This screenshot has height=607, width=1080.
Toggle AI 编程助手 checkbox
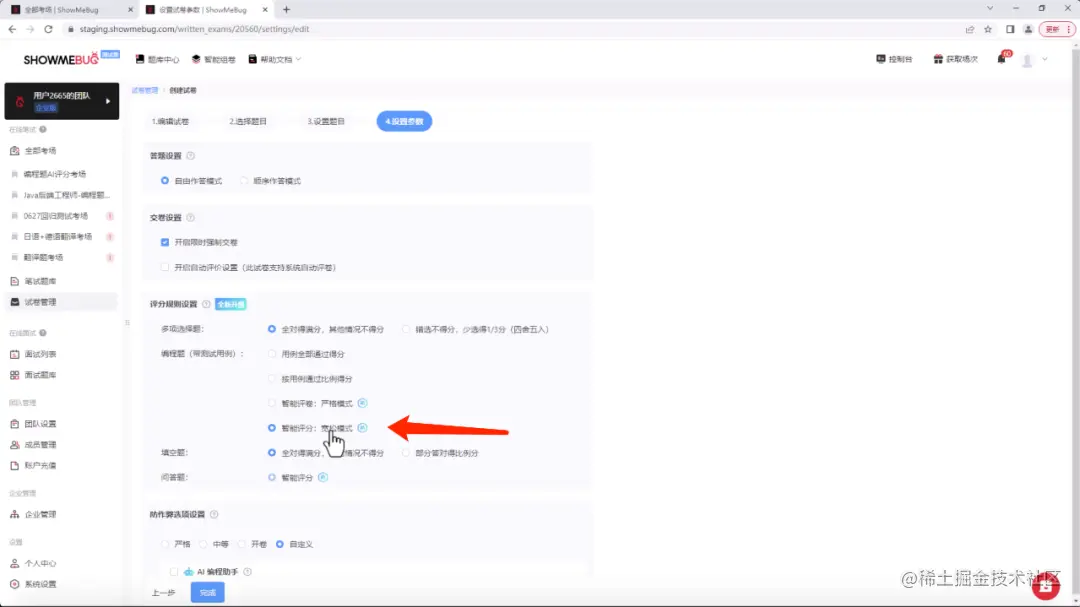[x=174, y=572]
